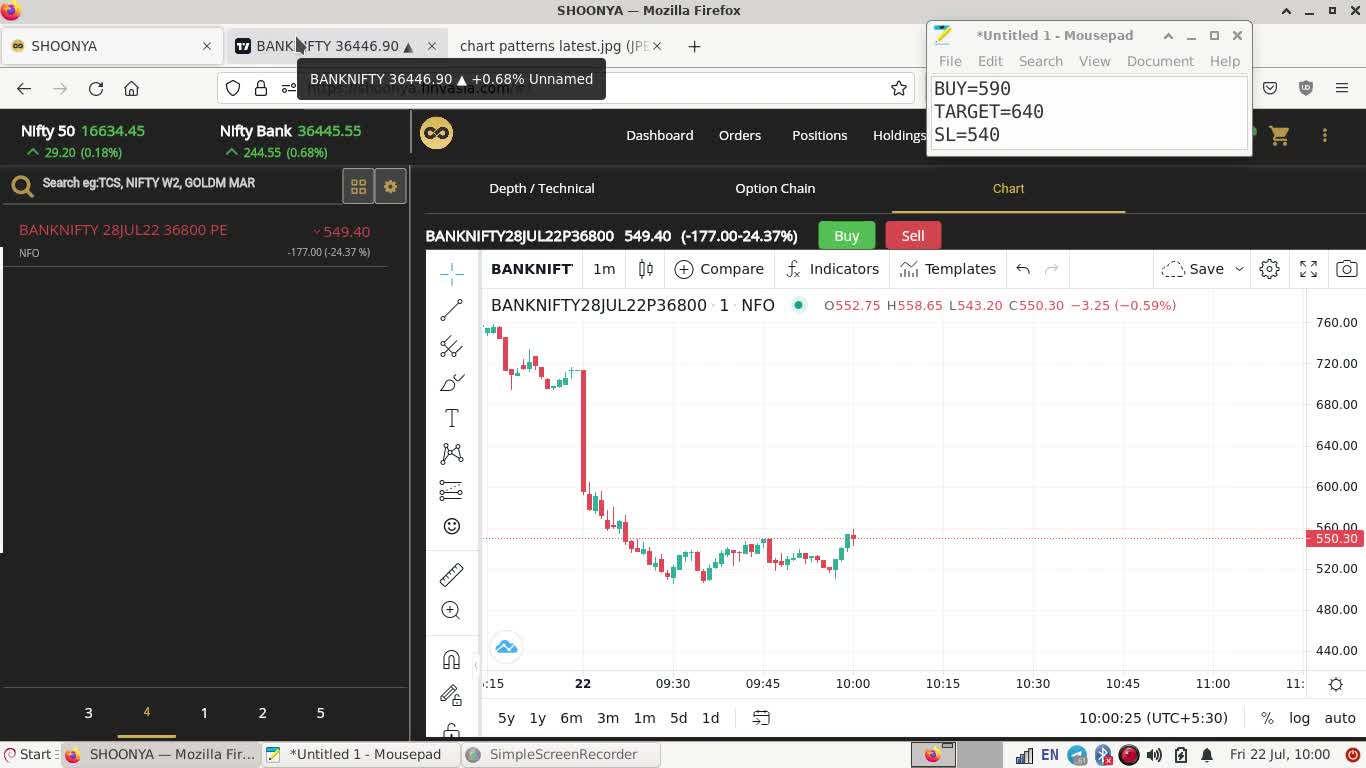Open chart settings gear
The height and width of the screenshot is (768, 1366).
[x=1269, y=269]
